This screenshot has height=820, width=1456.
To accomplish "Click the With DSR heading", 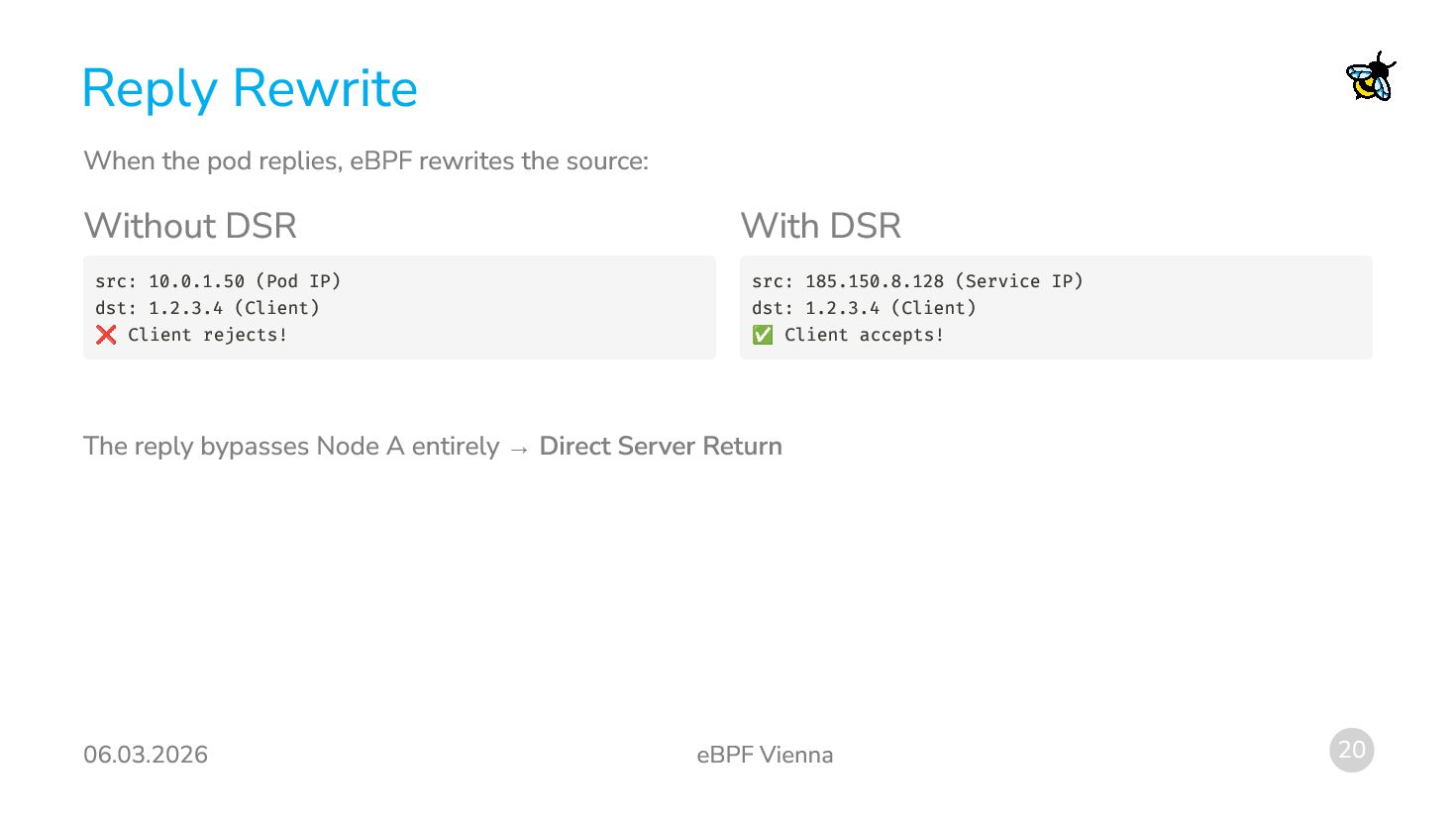I will [x=821, y=226].
